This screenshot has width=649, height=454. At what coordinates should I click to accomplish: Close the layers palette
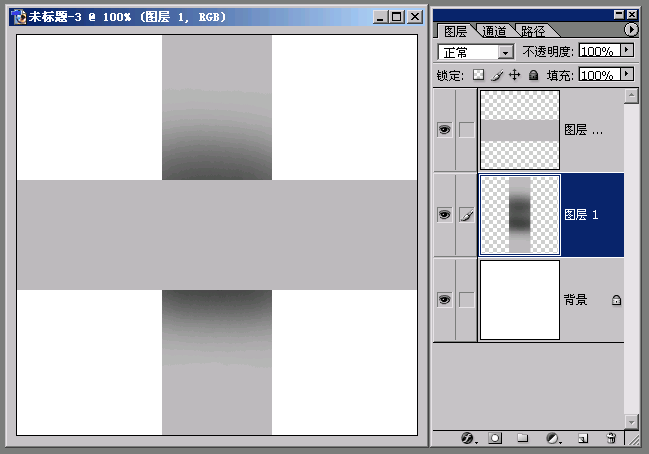[x=632, y=14]
